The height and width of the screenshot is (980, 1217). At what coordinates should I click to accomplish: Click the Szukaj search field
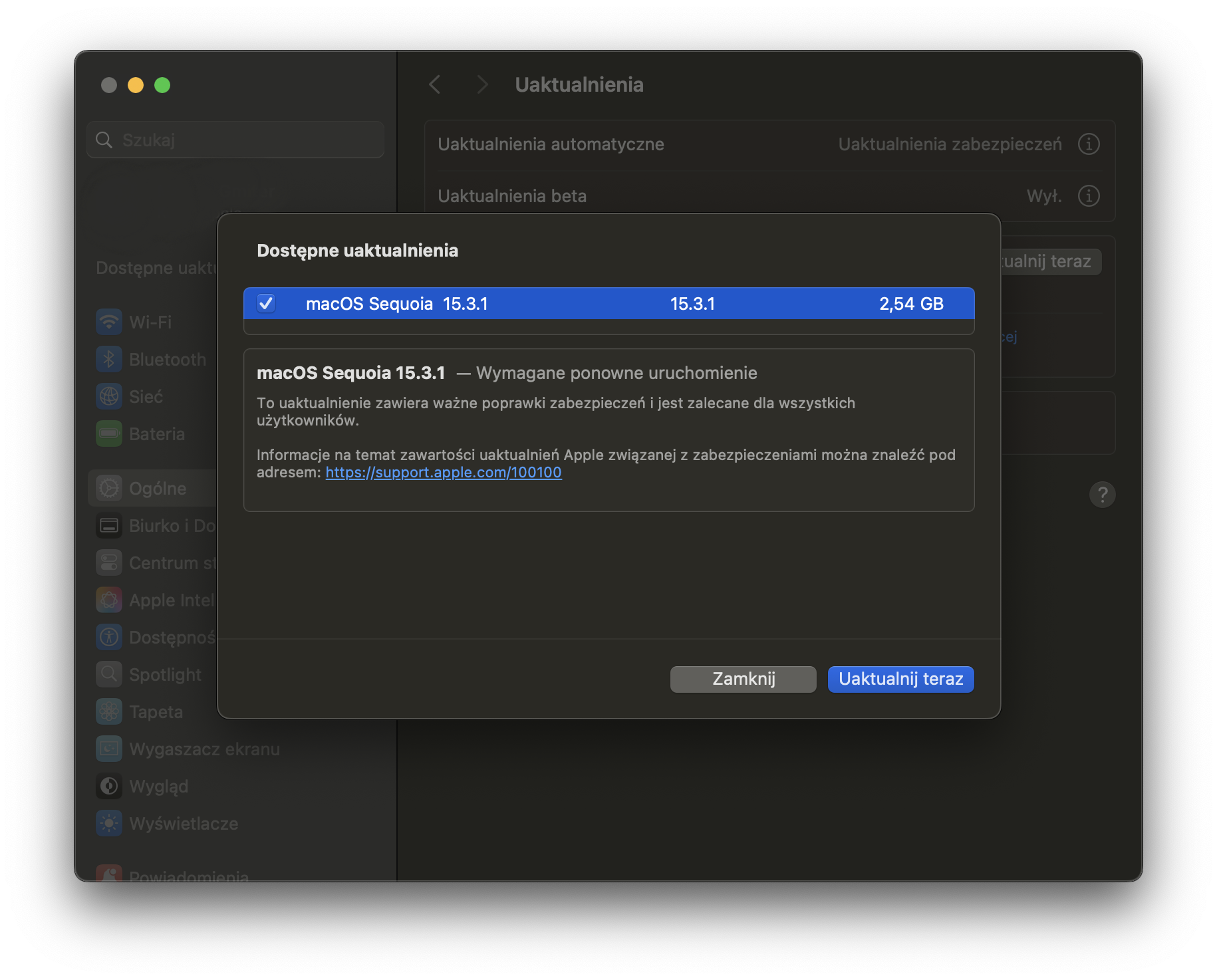click(235, 140)
